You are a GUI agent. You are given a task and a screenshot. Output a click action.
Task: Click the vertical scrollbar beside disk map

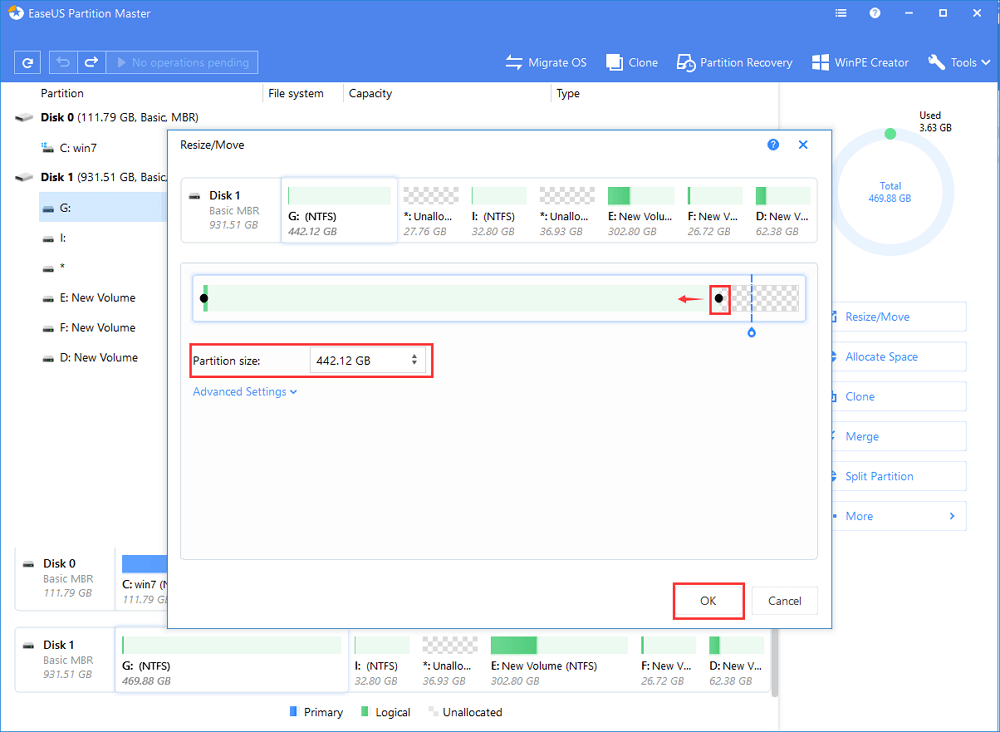774,663
